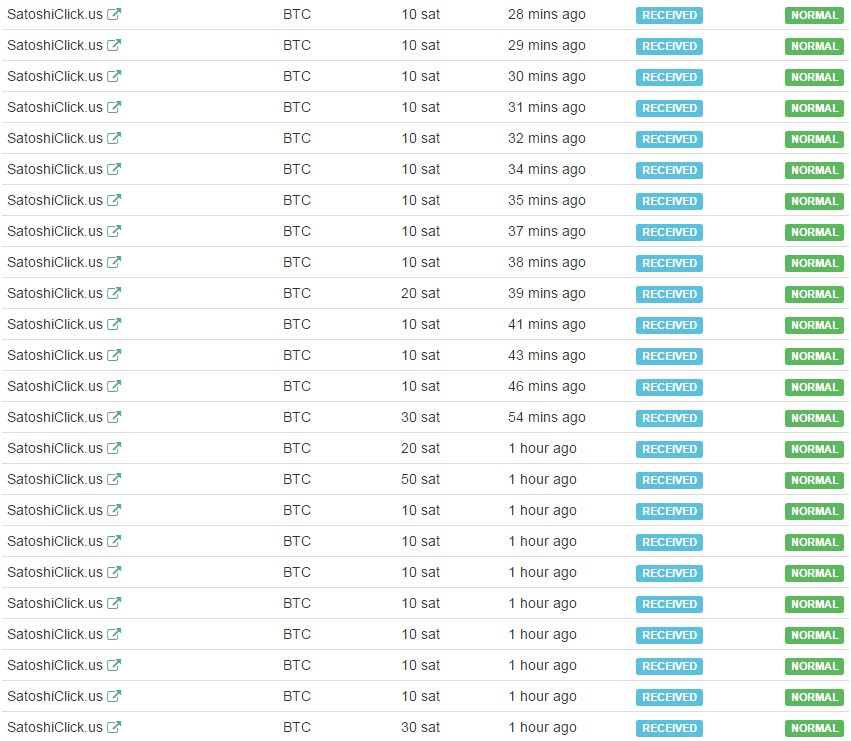
Task: Click RECEIVED badge in 32 mins ago row
Action: (x=669, y=139)
